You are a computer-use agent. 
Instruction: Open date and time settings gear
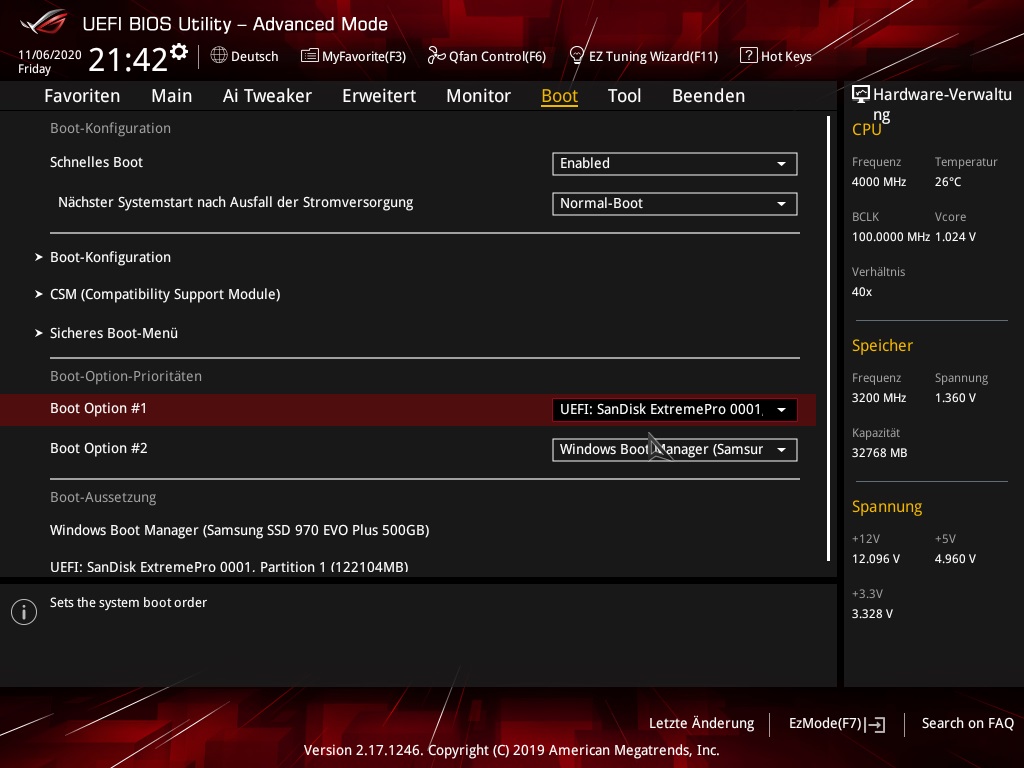tap(179, 52)
